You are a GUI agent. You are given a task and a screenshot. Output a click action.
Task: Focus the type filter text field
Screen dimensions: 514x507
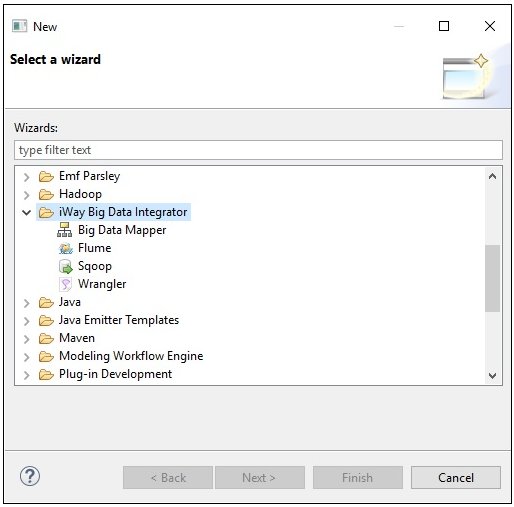(258, 150)
